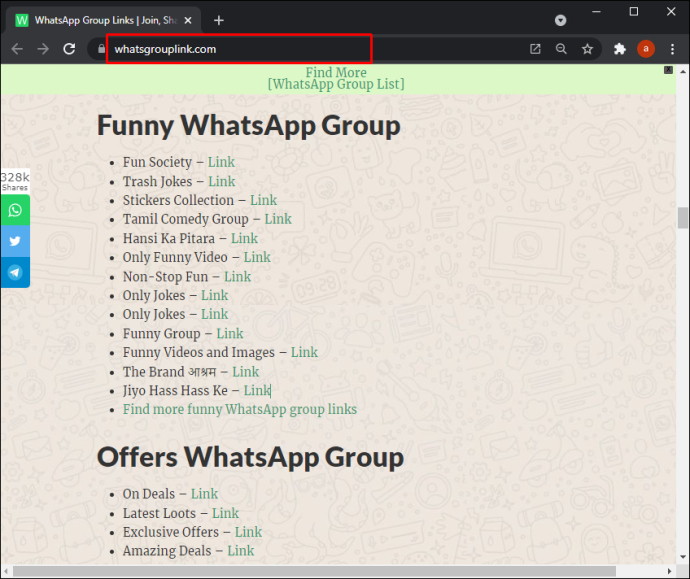Close the Find More banner
This screenshot has height=579, width=690.
point(668,70)
